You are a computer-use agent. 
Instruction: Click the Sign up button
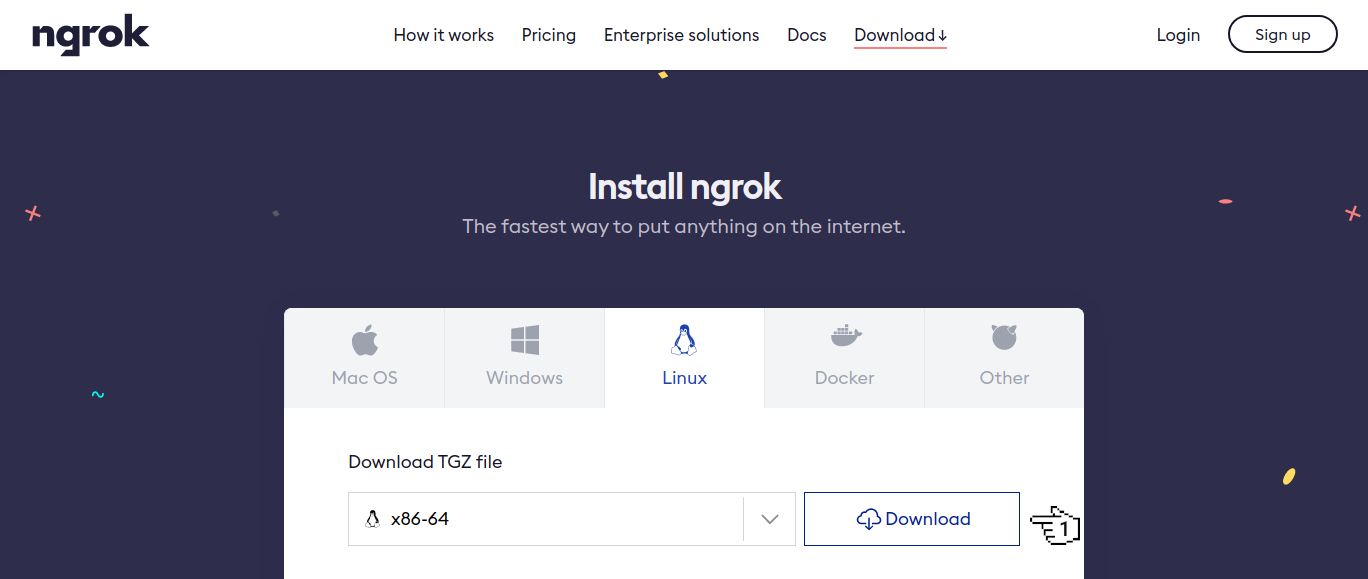pos(1282,33)
